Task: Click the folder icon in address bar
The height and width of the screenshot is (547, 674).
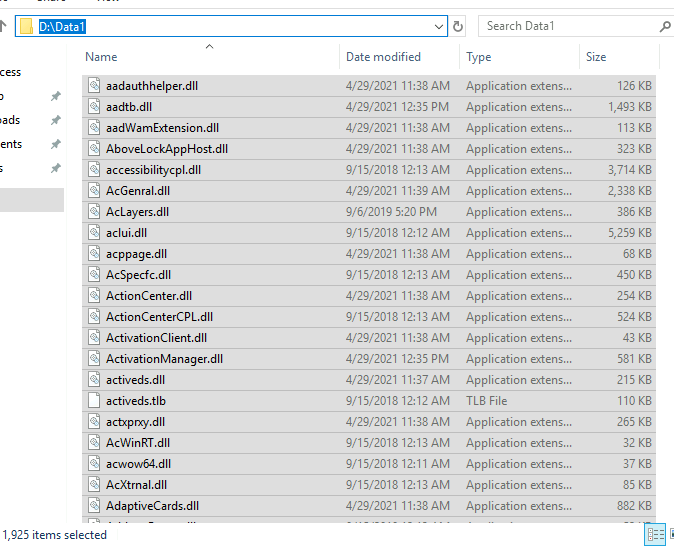Action: [27, 26]
